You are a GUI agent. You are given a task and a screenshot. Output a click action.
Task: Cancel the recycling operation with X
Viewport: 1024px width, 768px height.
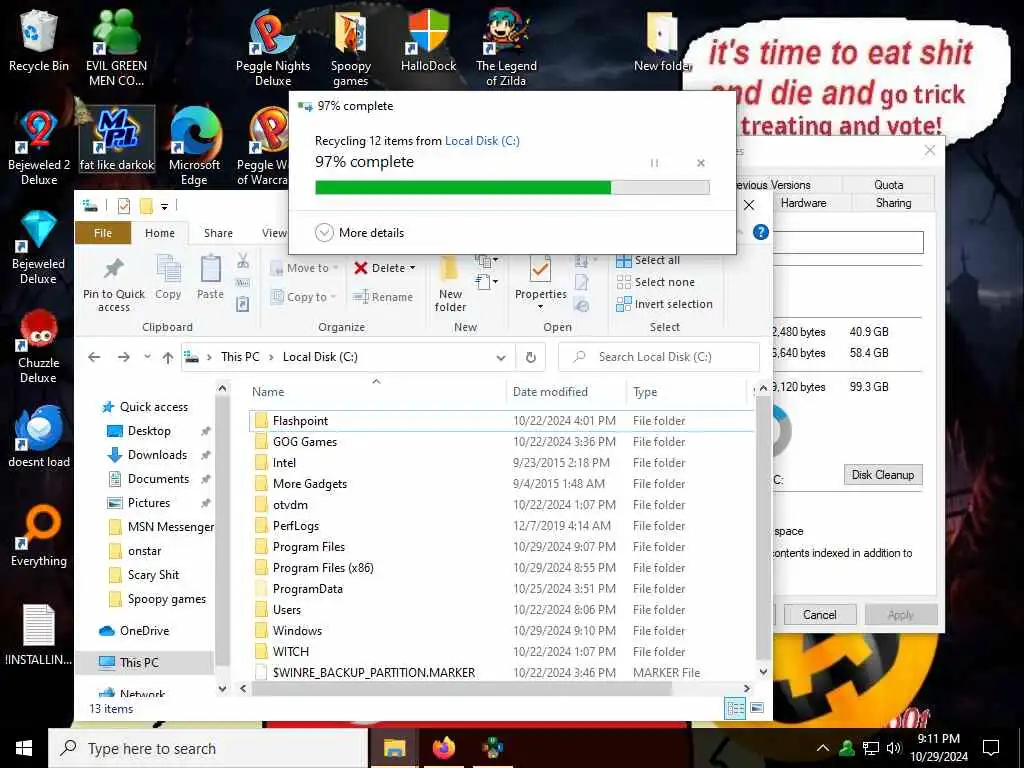[x=700, y=163]
